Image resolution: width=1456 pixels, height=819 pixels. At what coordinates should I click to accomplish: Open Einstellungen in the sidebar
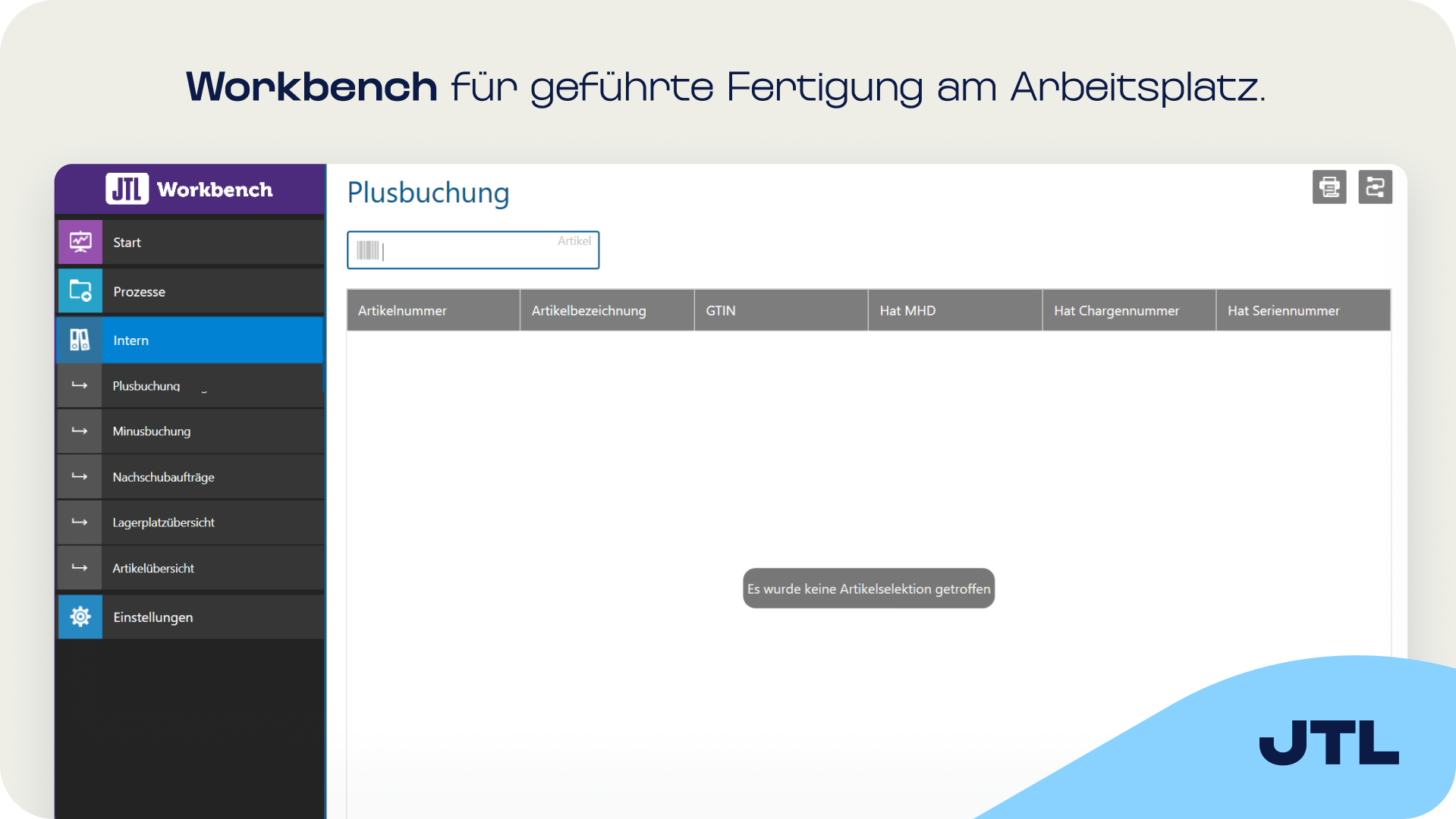(190, 617)
